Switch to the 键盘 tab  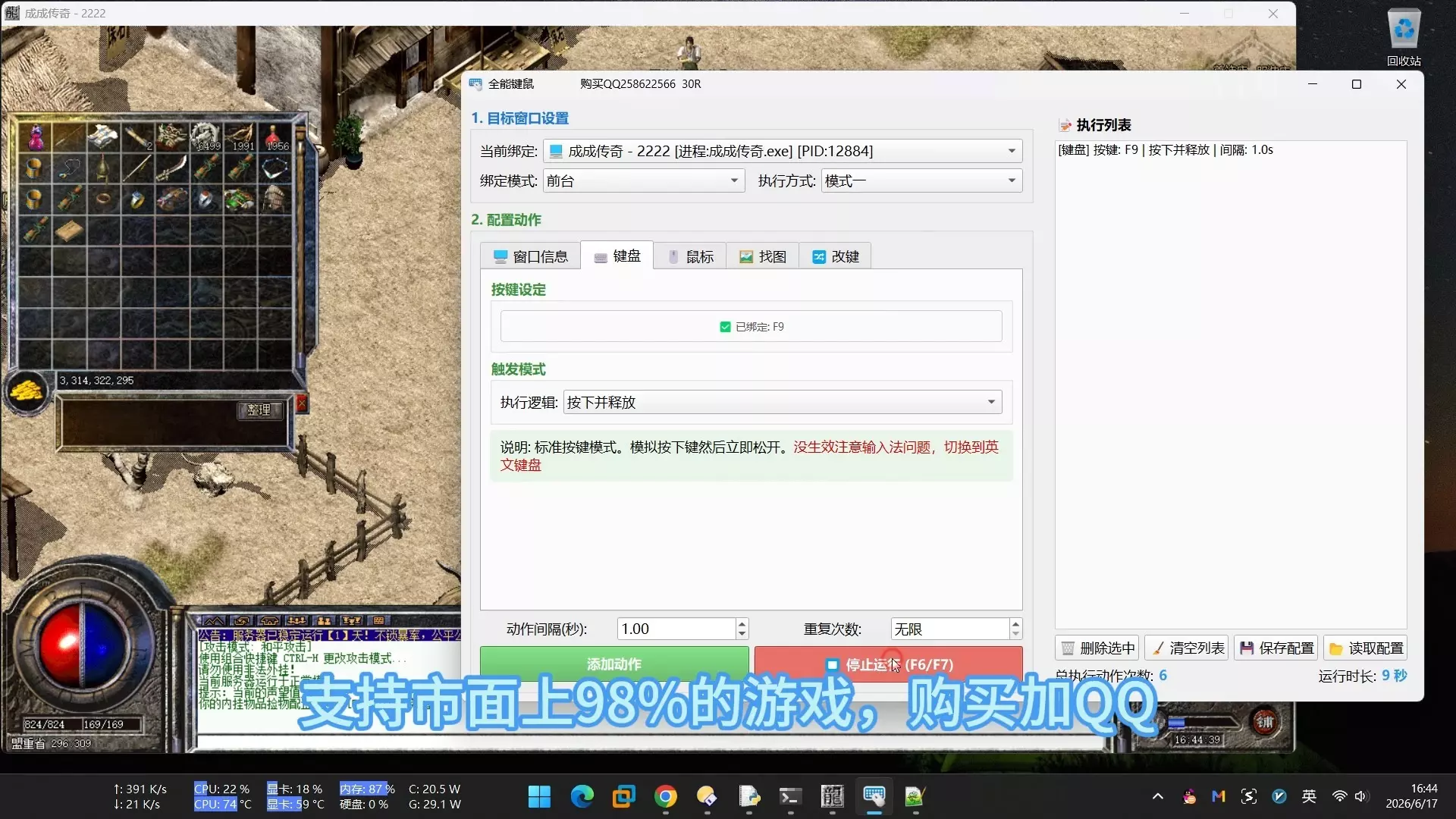pos(617,256)
